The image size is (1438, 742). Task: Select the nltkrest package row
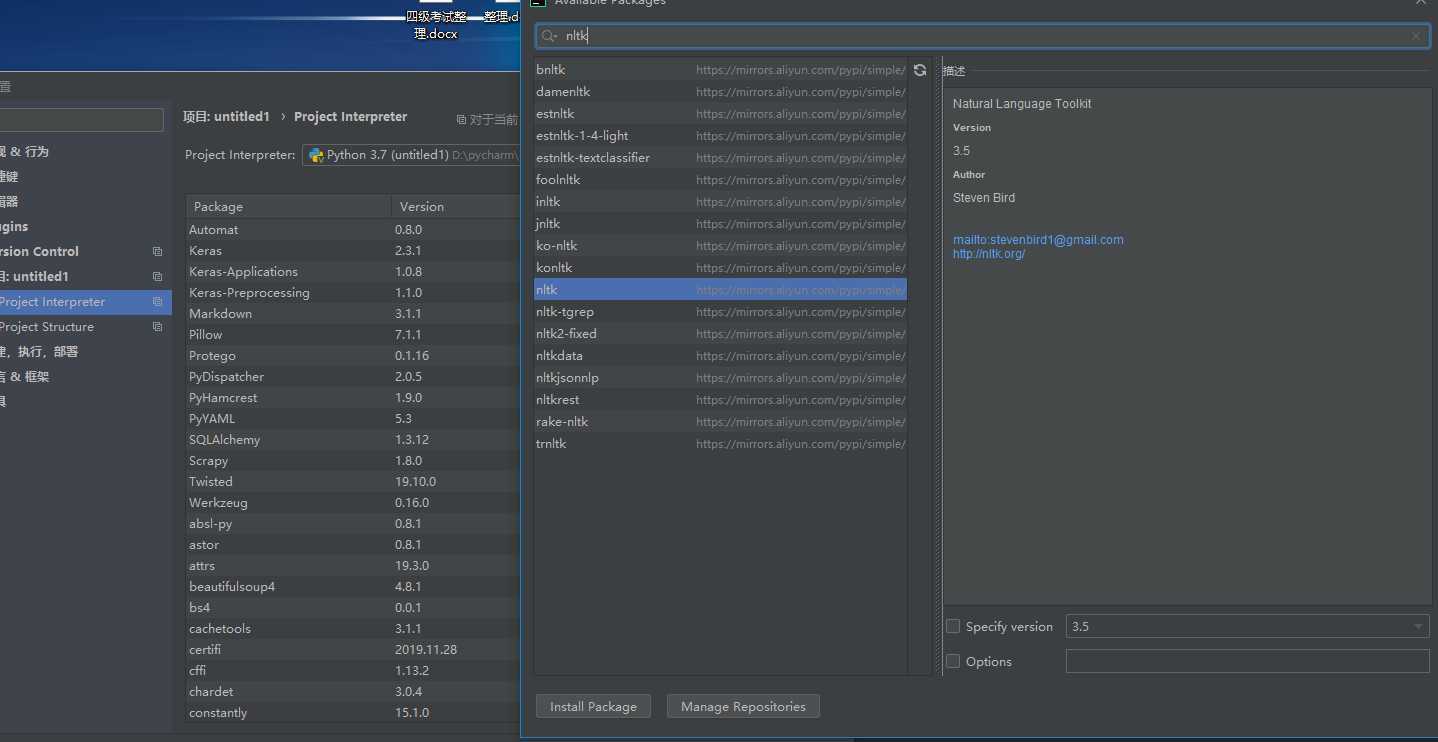coord(720,400)
